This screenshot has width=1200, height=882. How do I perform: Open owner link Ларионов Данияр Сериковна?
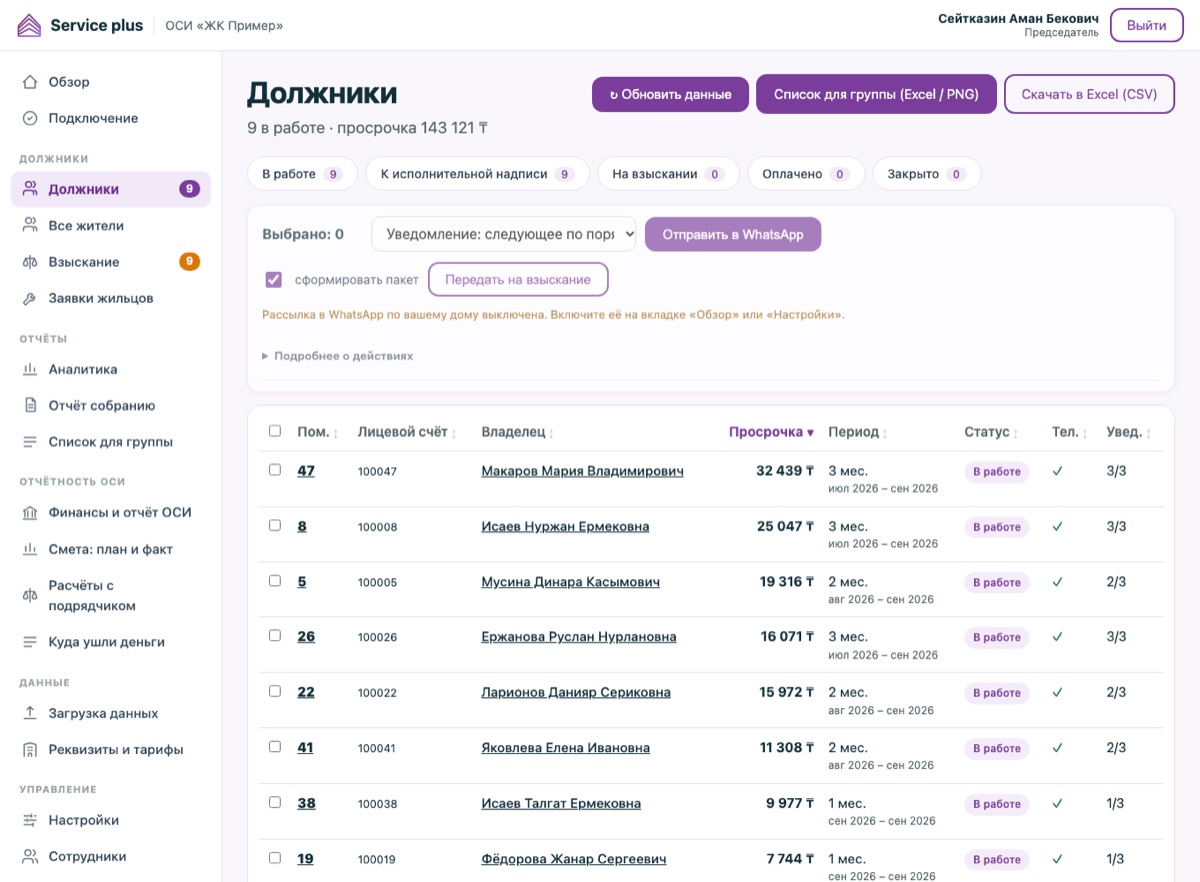tap(576, 692)
